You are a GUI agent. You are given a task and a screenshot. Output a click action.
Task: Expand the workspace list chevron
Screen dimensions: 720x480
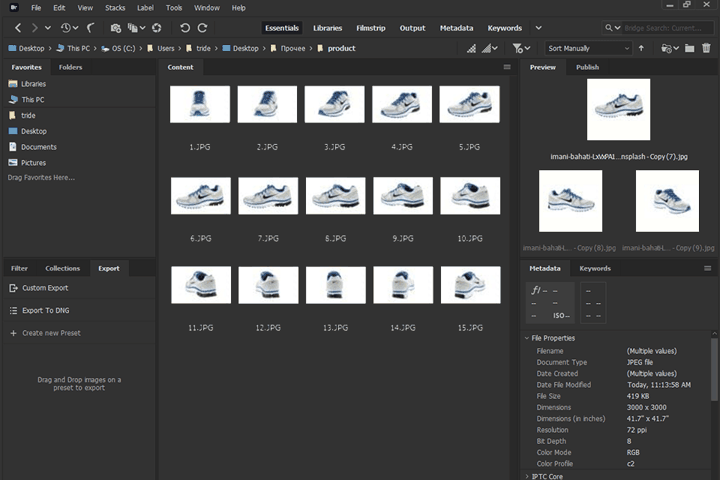coord(539,28)
